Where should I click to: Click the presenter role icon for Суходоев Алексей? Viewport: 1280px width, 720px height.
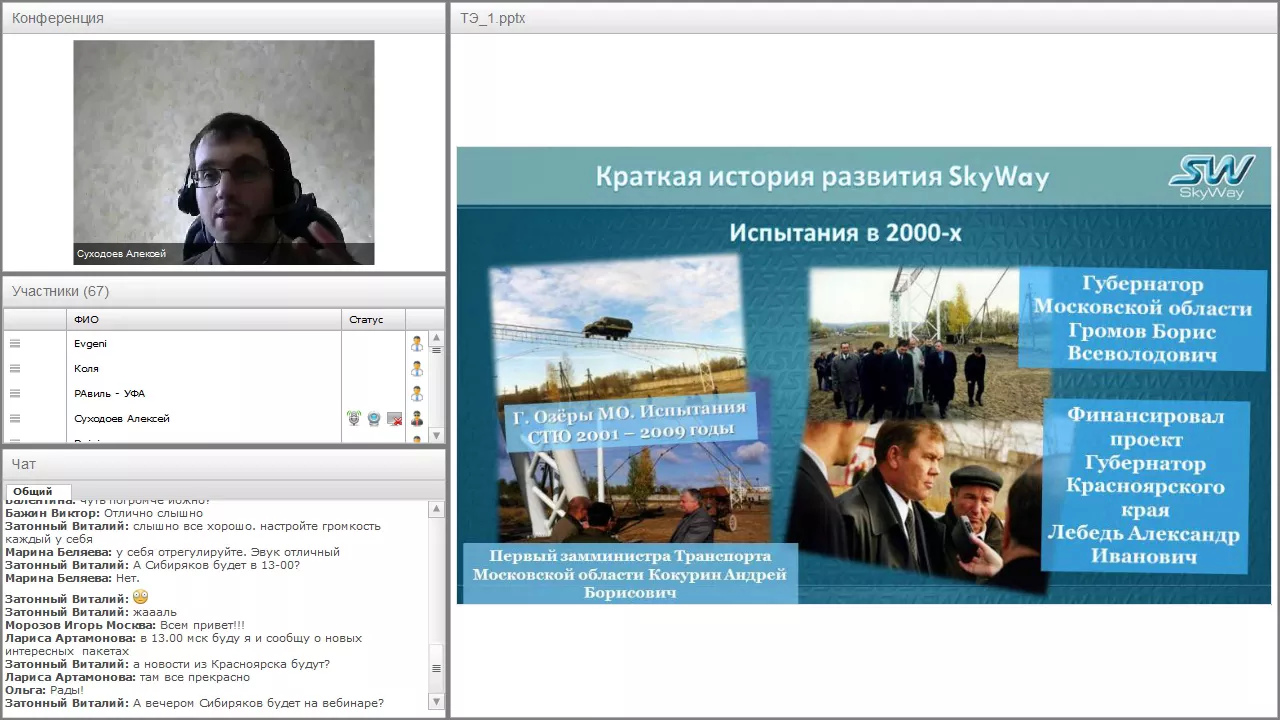pyautogui.click(x=417, y=419)
